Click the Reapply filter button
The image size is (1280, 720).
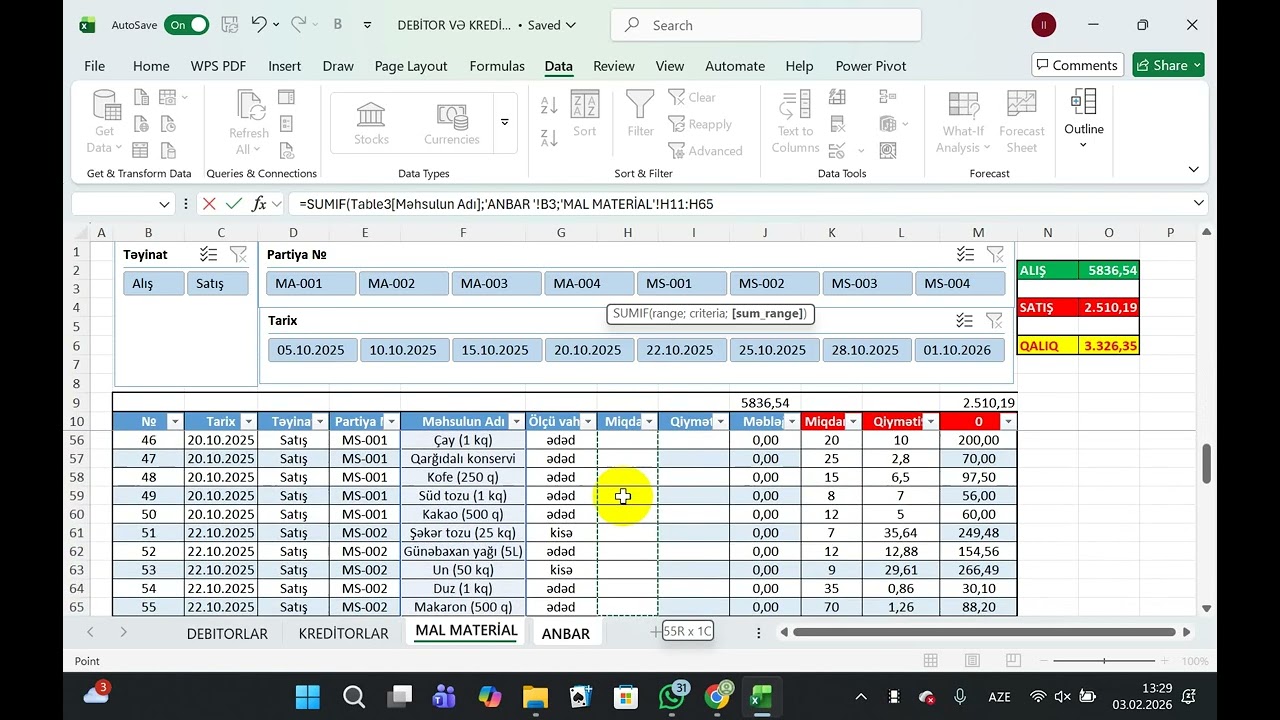(700, 124)
